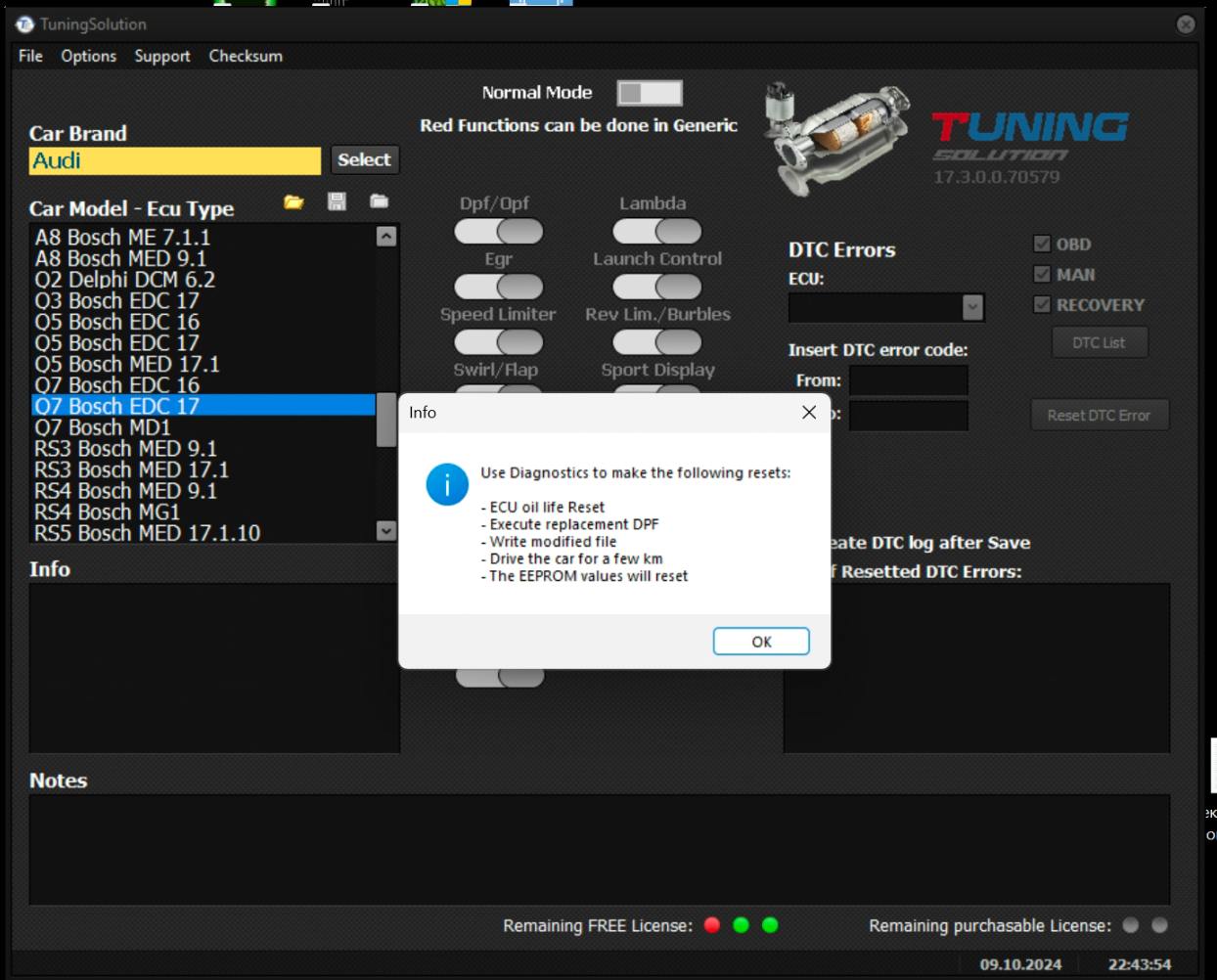Select Q2 Delphi DCM 6.2 in list

[x=203, y=280]
